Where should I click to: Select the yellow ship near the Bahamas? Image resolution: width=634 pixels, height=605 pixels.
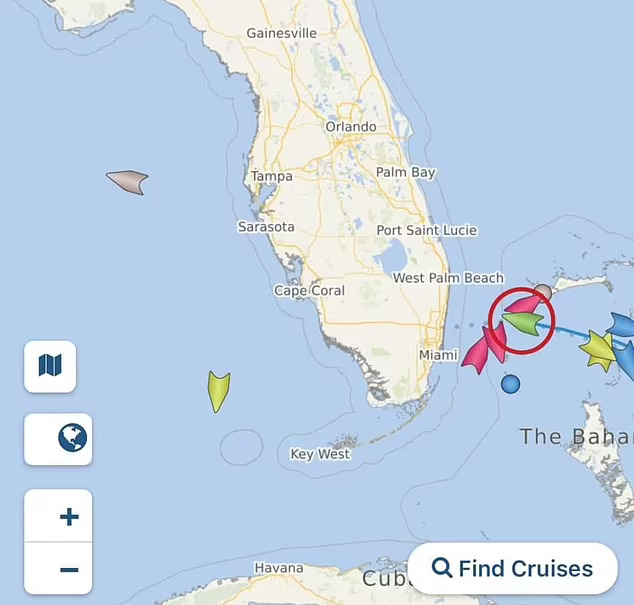pos(598,350)
